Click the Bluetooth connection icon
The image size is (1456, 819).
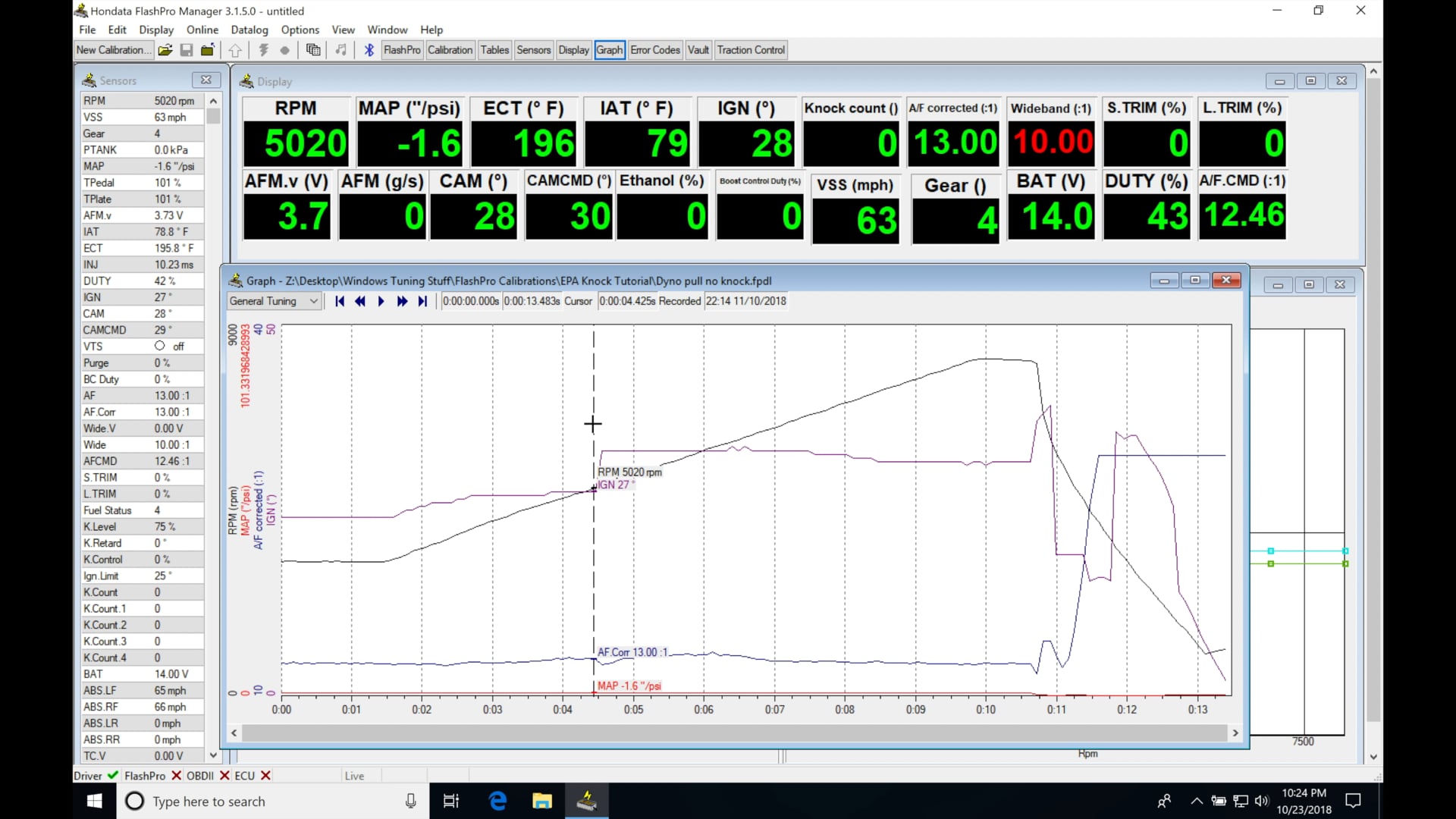point(369,50)
